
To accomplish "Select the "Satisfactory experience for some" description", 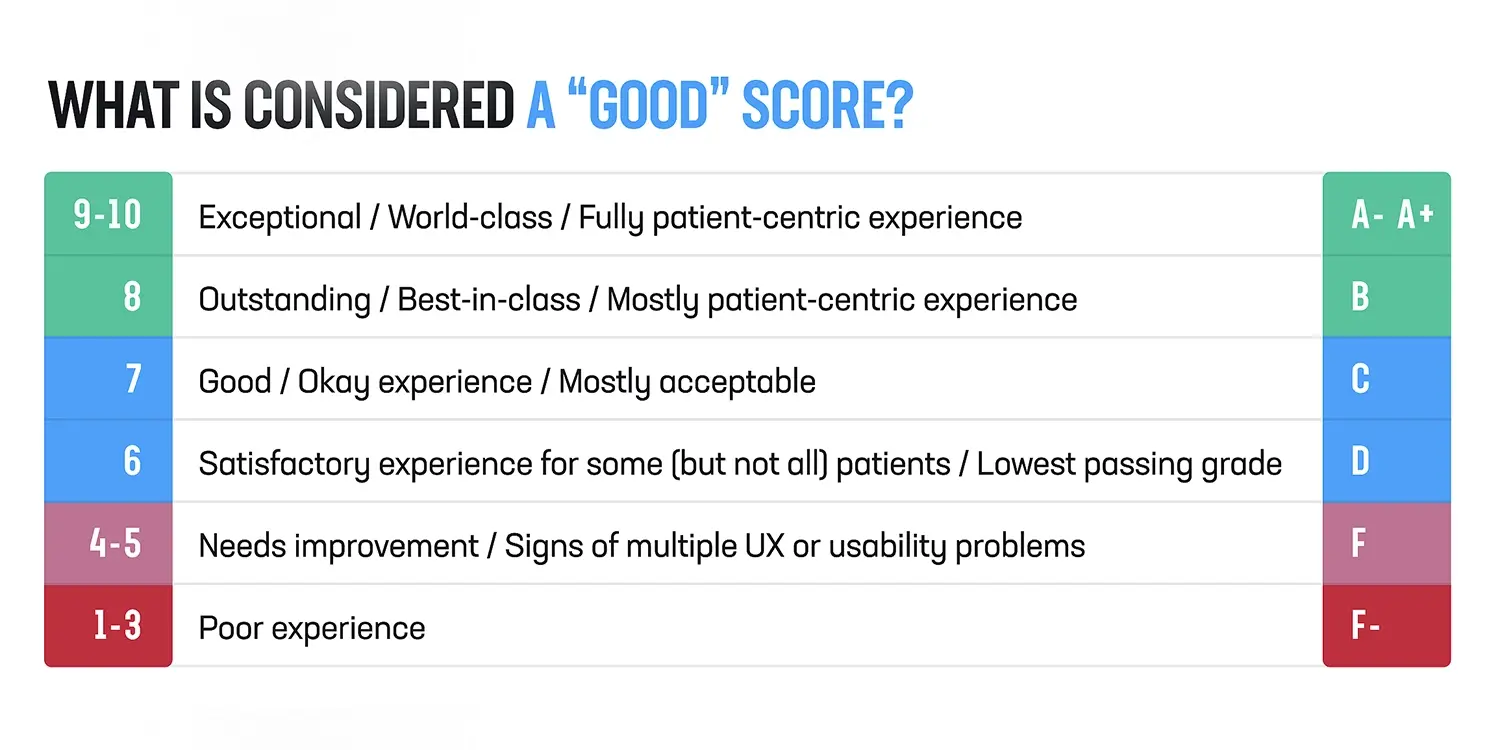I will pyautogui.click(x=740, y=463).
